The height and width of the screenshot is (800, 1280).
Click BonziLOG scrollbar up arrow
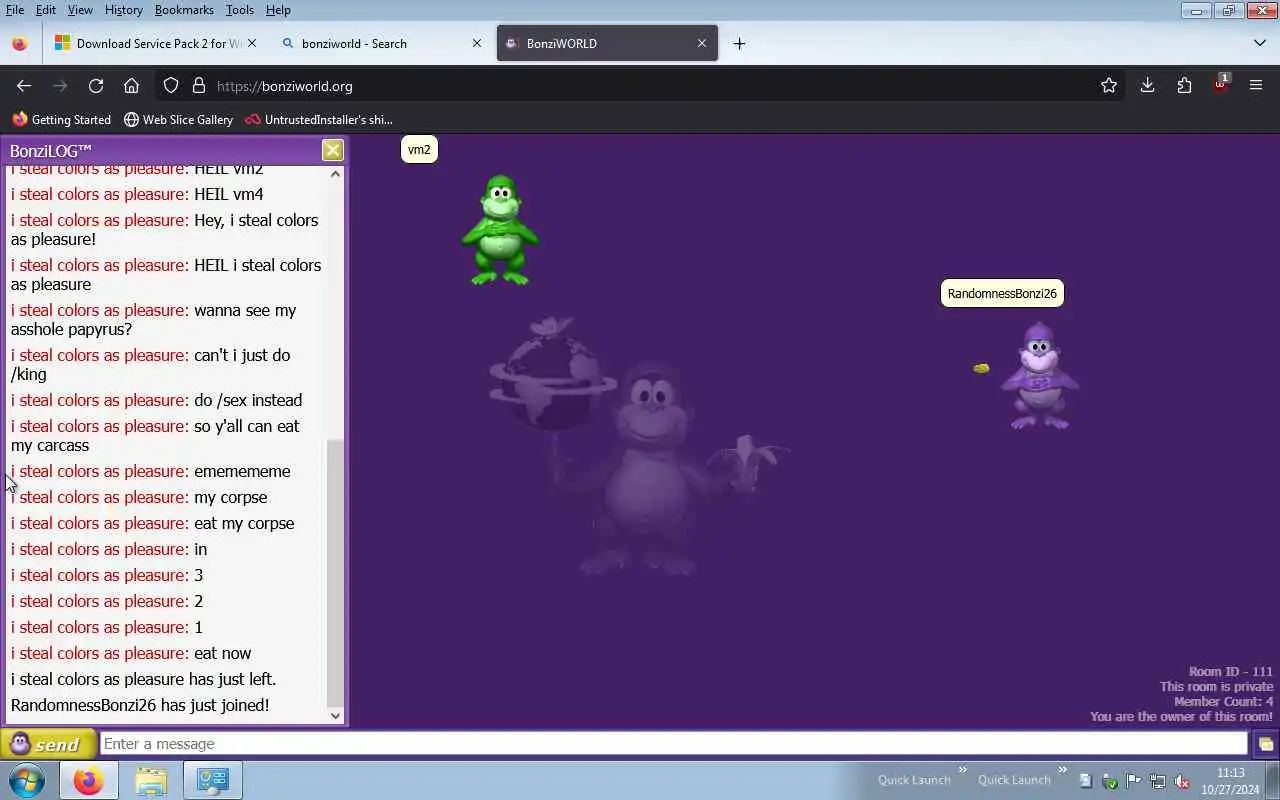(x=336, y=174)
